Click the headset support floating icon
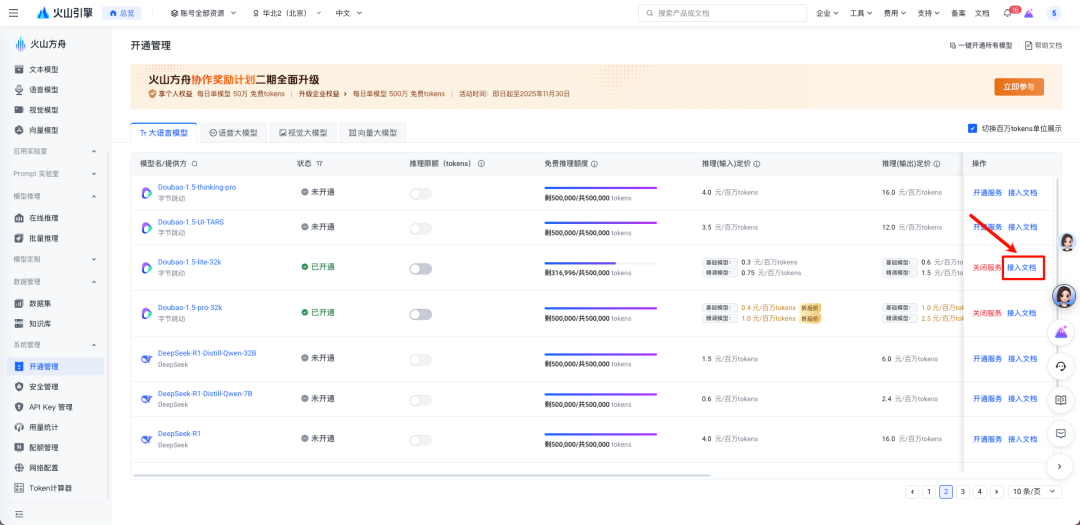 pos(1061,366)
